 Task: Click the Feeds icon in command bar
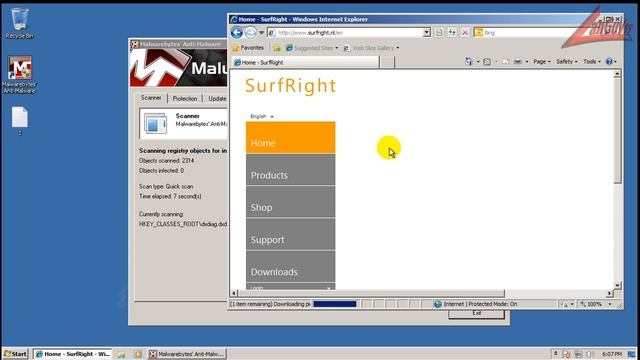pos(487,62)
